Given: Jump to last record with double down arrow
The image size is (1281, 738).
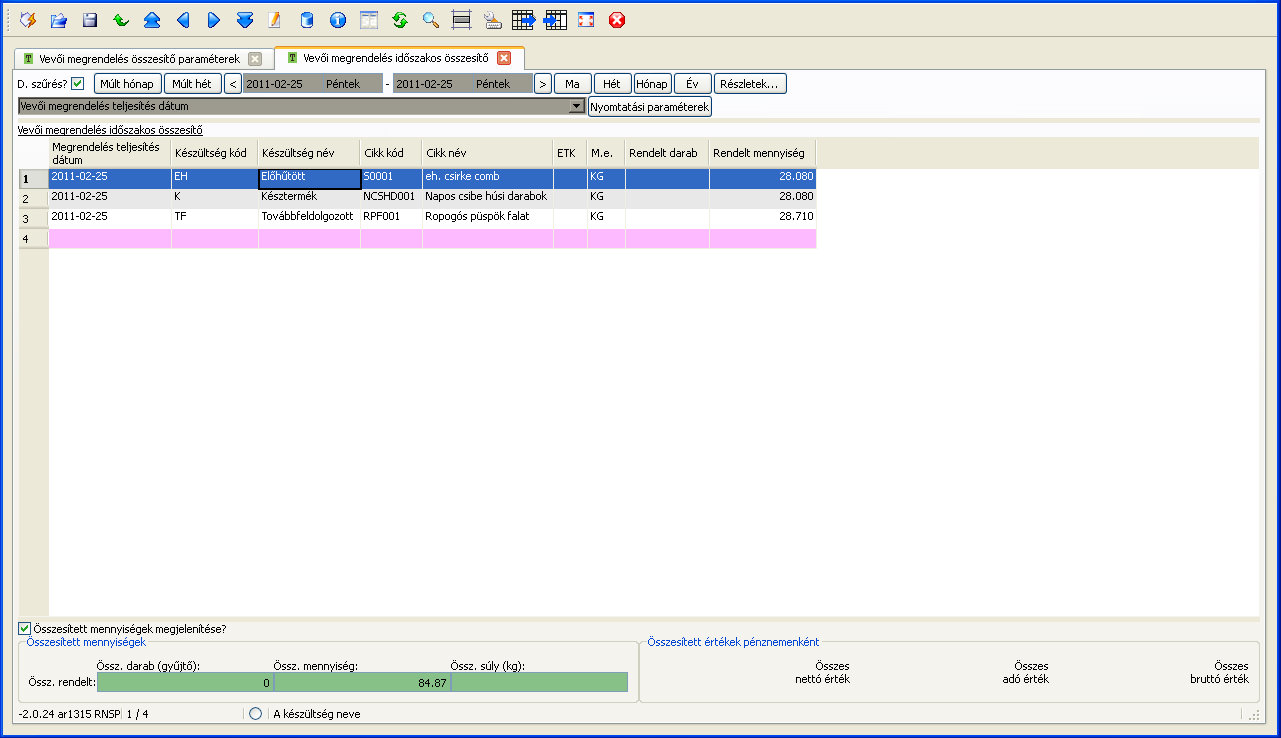Looking at the screenshot, I should [245, 19].
